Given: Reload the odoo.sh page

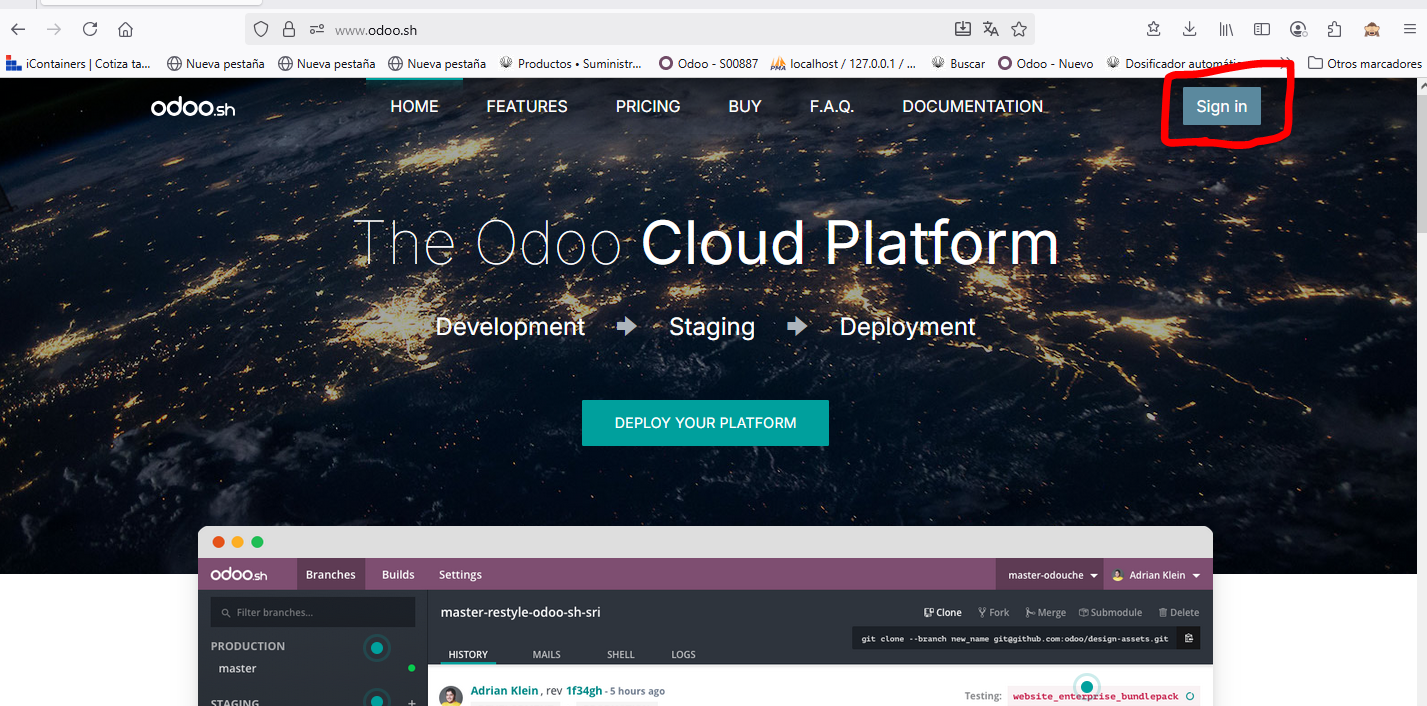Looking at the screenshot, I should [x=90, y=29].
